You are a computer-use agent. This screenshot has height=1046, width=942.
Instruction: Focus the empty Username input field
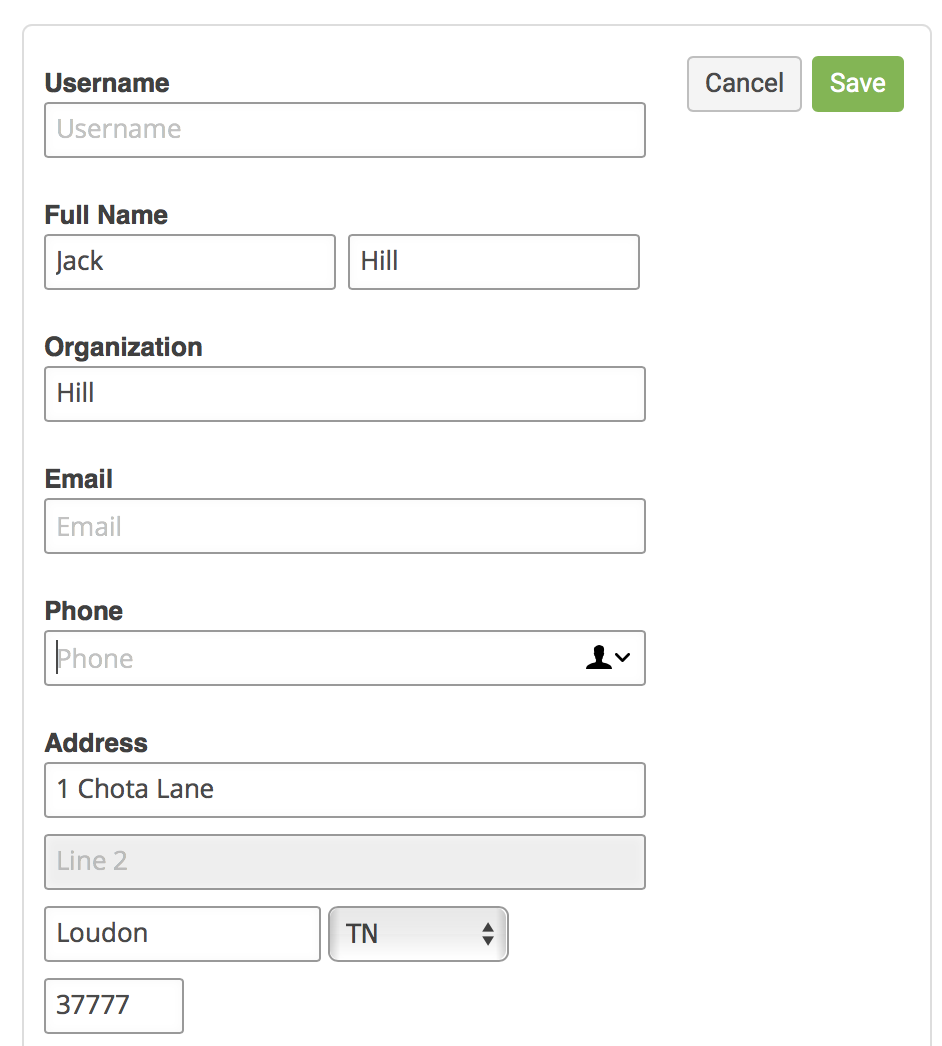tap(345, 130)
